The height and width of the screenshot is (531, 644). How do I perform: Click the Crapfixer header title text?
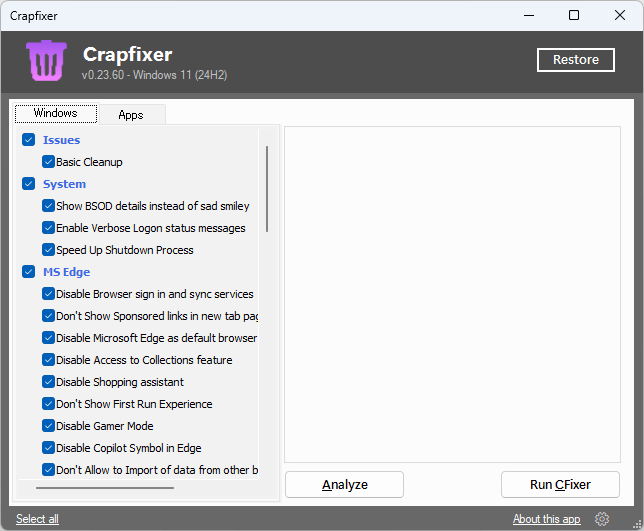127,54
